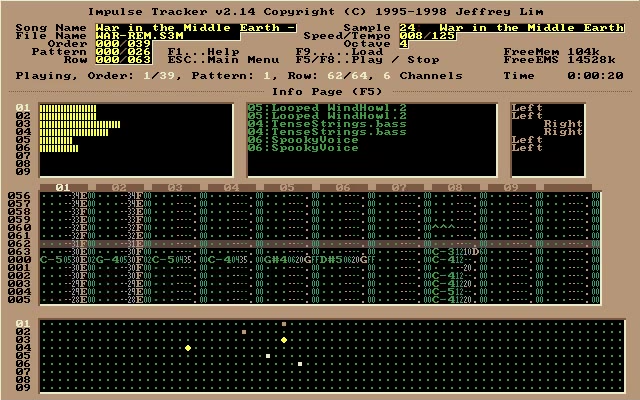Viewport: 640px width, 400px height.
Task: Click the yellow note dot on row 03
Action: click(284, 340)
